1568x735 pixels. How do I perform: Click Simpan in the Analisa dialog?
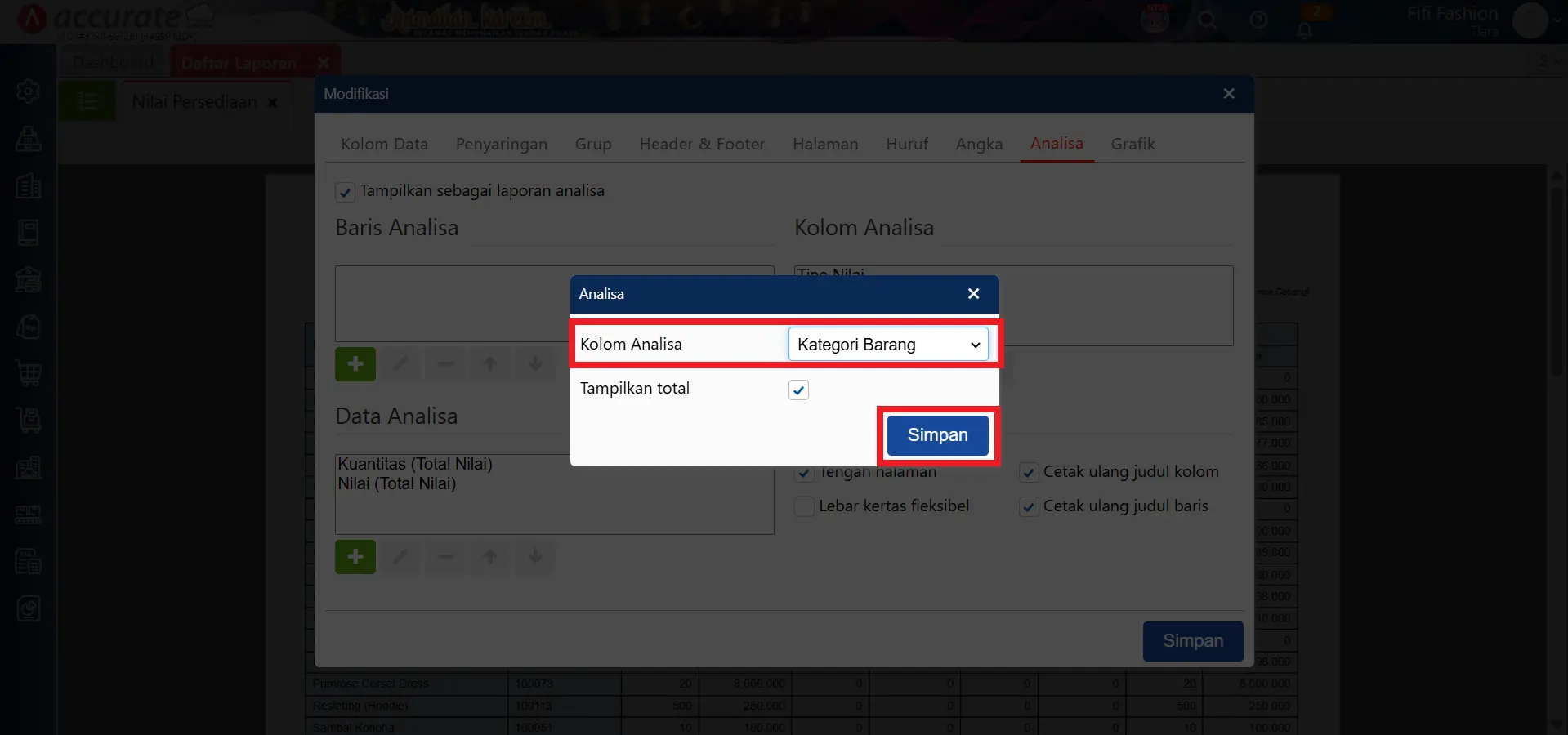937,435
